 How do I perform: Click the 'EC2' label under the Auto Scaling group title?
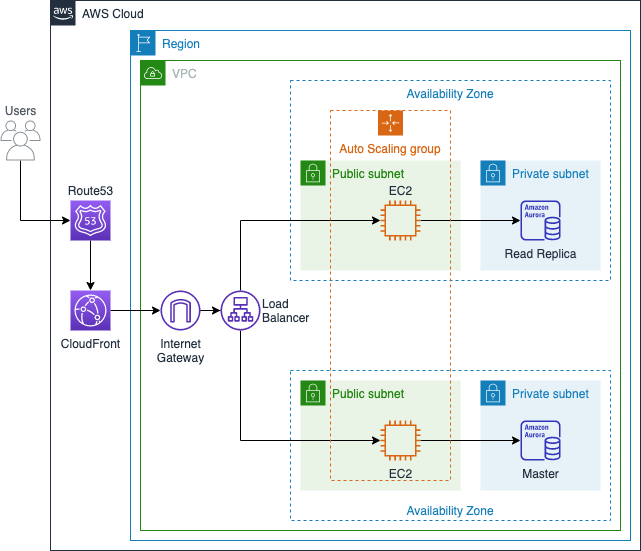(400, 191)
